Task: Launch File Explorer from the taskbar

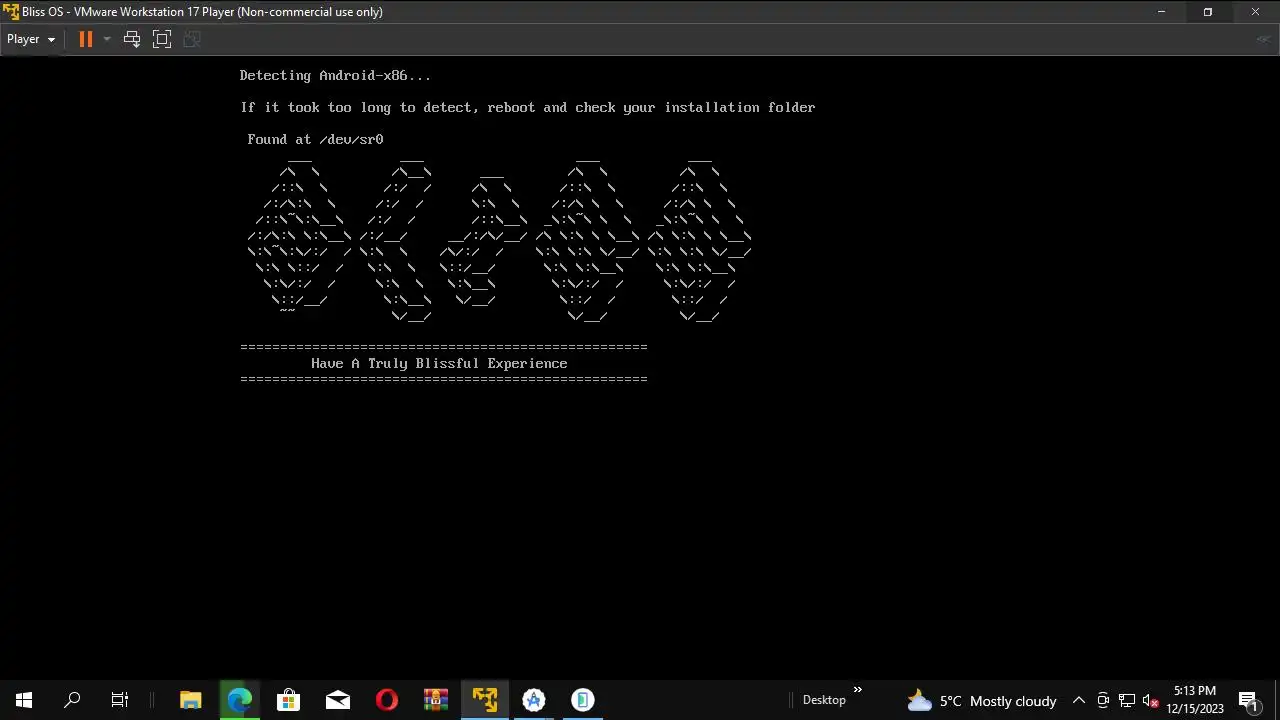Action: point(190,700)
